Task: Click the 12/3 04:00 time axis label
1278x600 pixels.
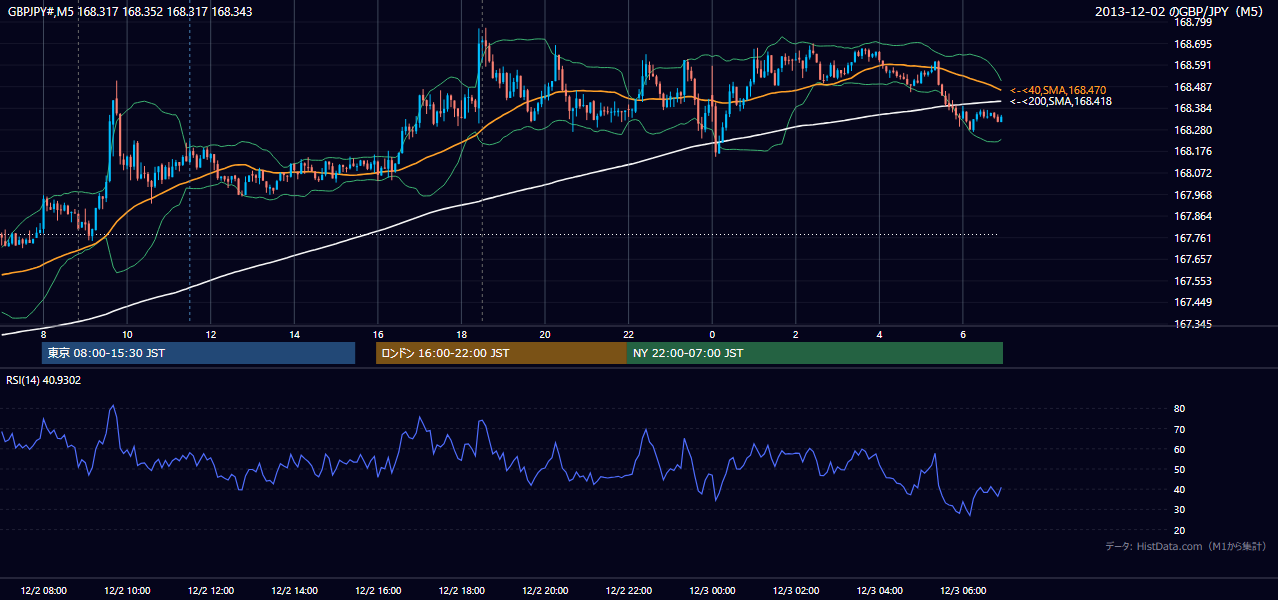Action: click(879, 591)
